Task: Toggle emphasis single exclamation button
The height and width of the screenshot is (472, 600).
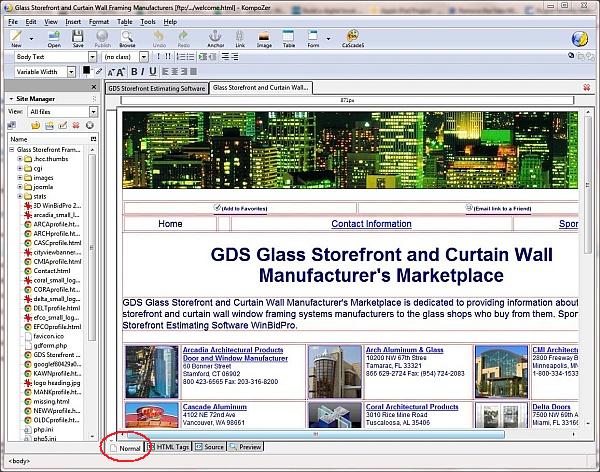Action: click(158, 57)
